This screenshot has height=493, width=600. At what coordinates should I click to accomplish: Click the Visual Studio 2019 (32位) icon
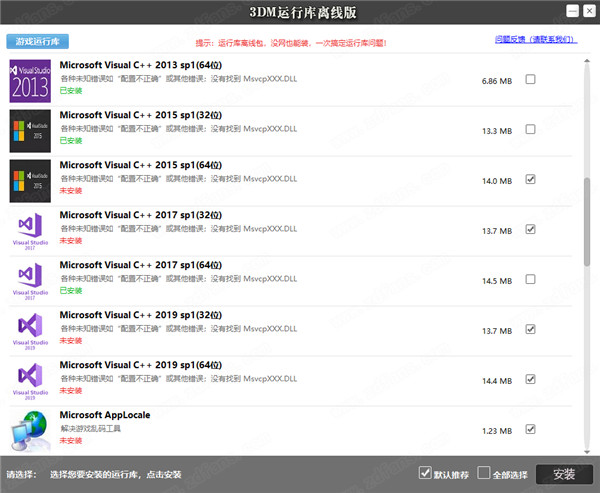(x=30, y=329)
